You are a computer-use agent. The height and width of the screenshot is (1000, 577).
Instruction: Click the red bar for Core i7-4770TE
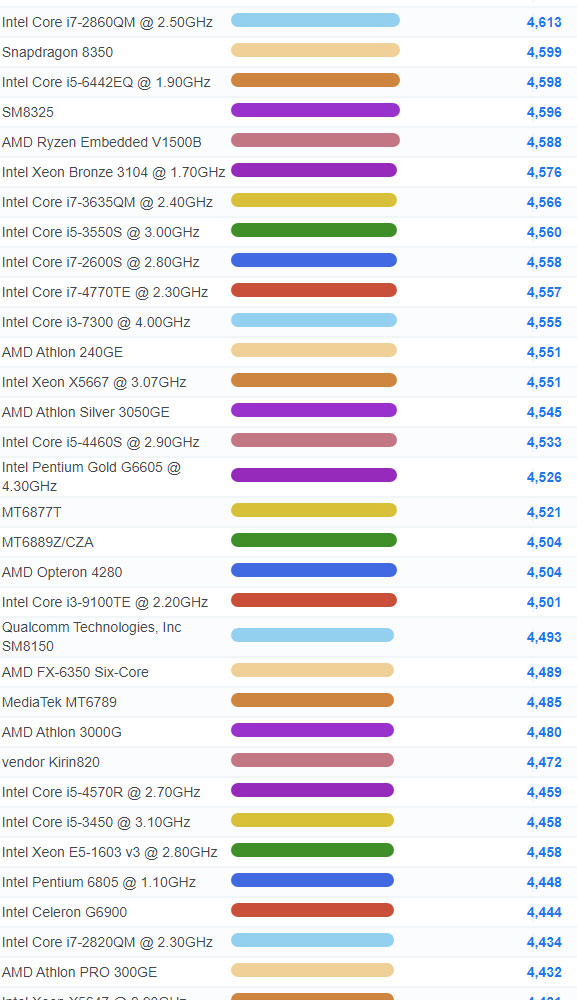314,290
